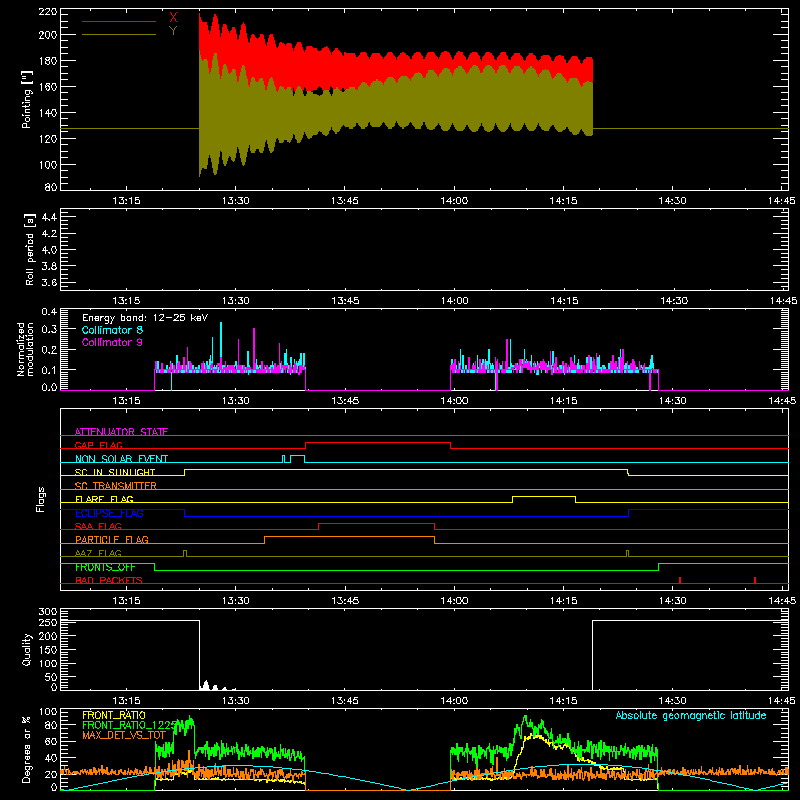Click the 'Absolute geomagnetic latitude' label
The width and height of the screenshot is (800, 800).
point(691,715)
